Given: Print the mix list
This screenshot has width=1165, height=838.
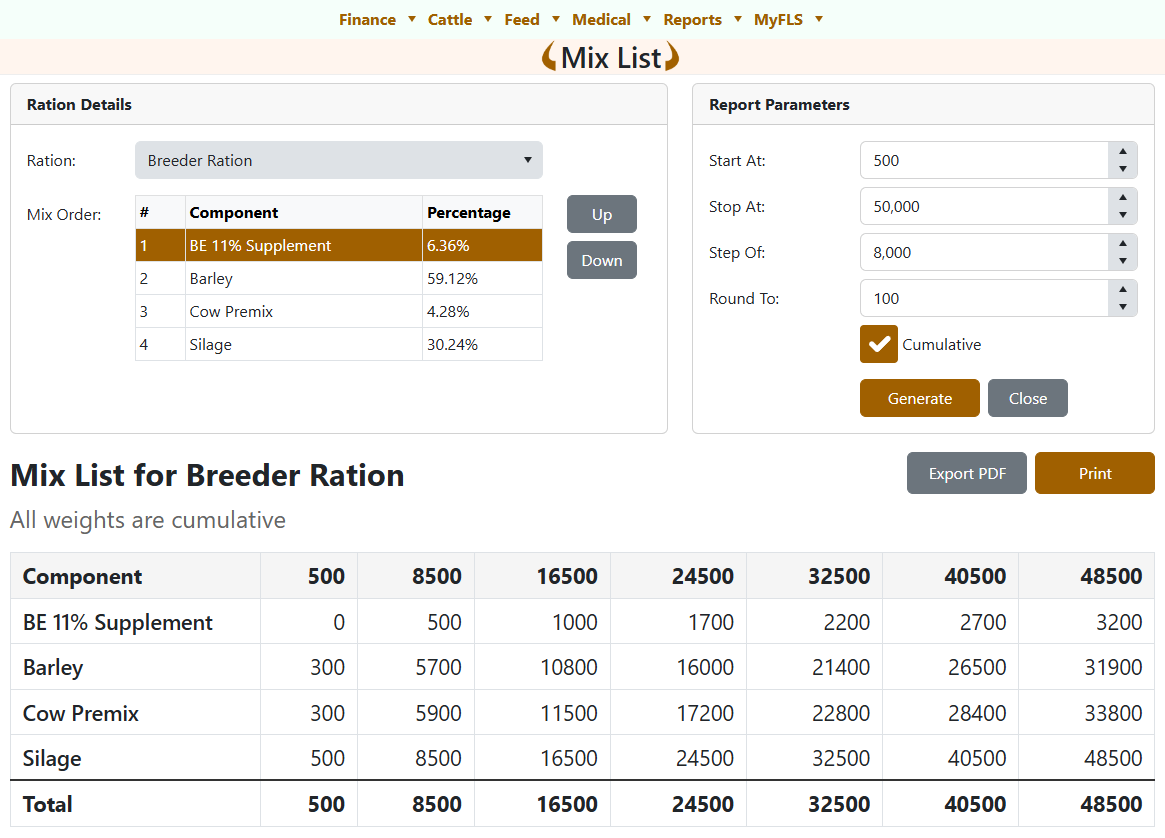Looking at the screenshot, I should tap(1094, 473).
